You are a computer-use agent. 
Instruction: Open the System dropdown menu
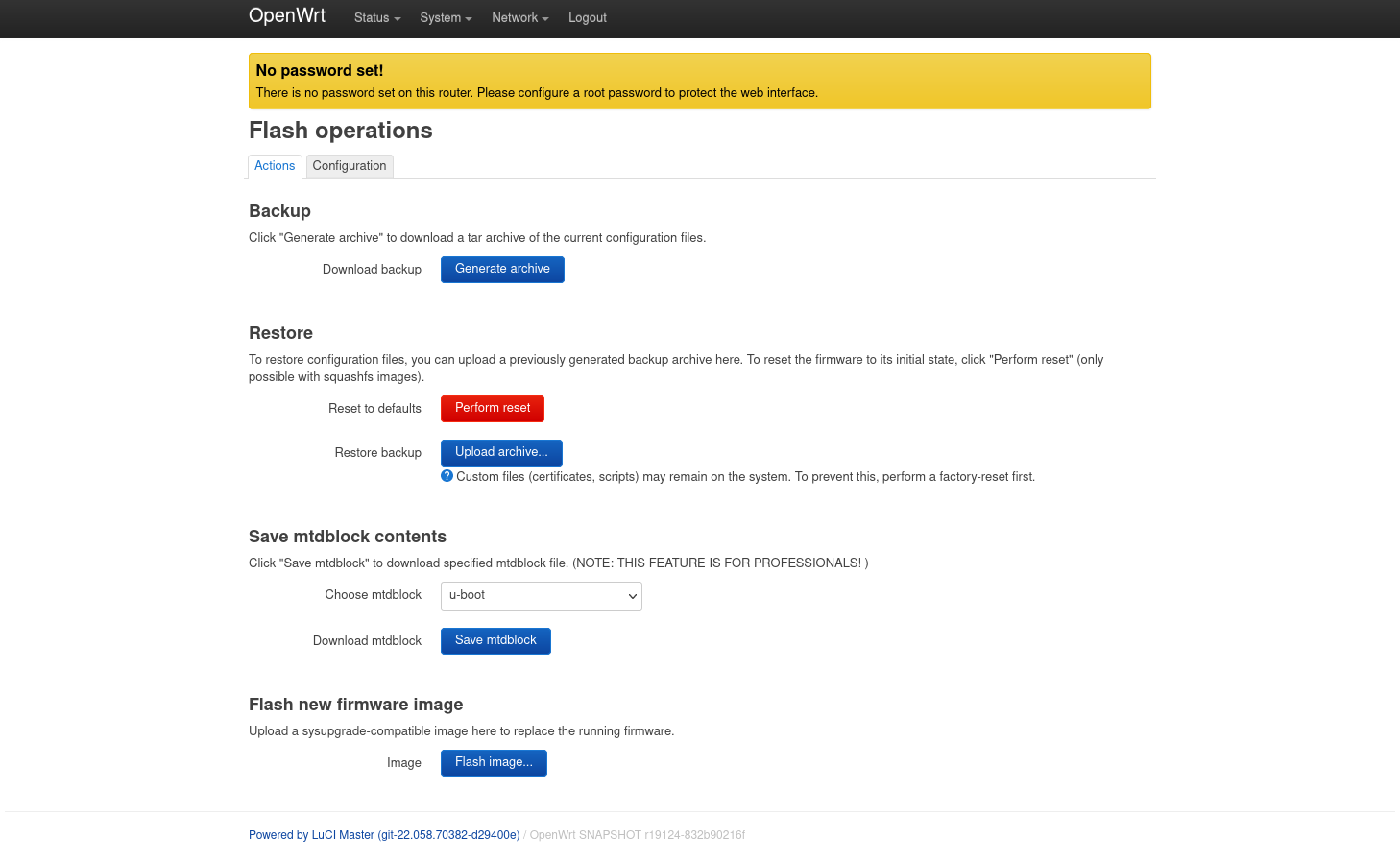(446, 18)
